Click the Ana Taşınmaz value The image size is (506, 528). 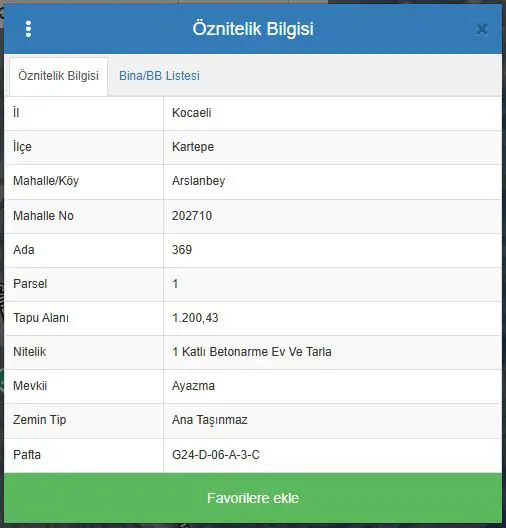[x=210, y=420]
